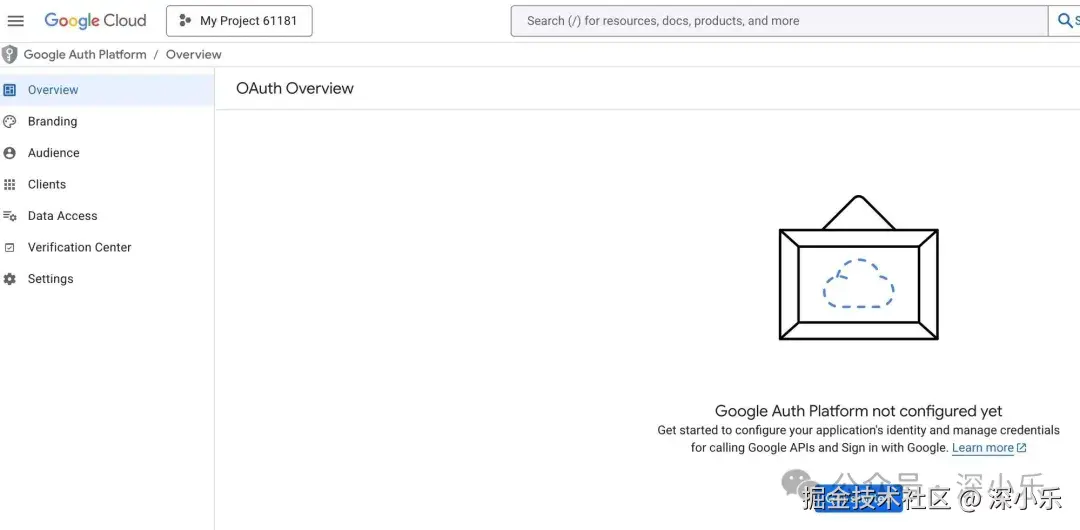
Task: Click the "not configured yet" heading
Action: pos(858,411)
